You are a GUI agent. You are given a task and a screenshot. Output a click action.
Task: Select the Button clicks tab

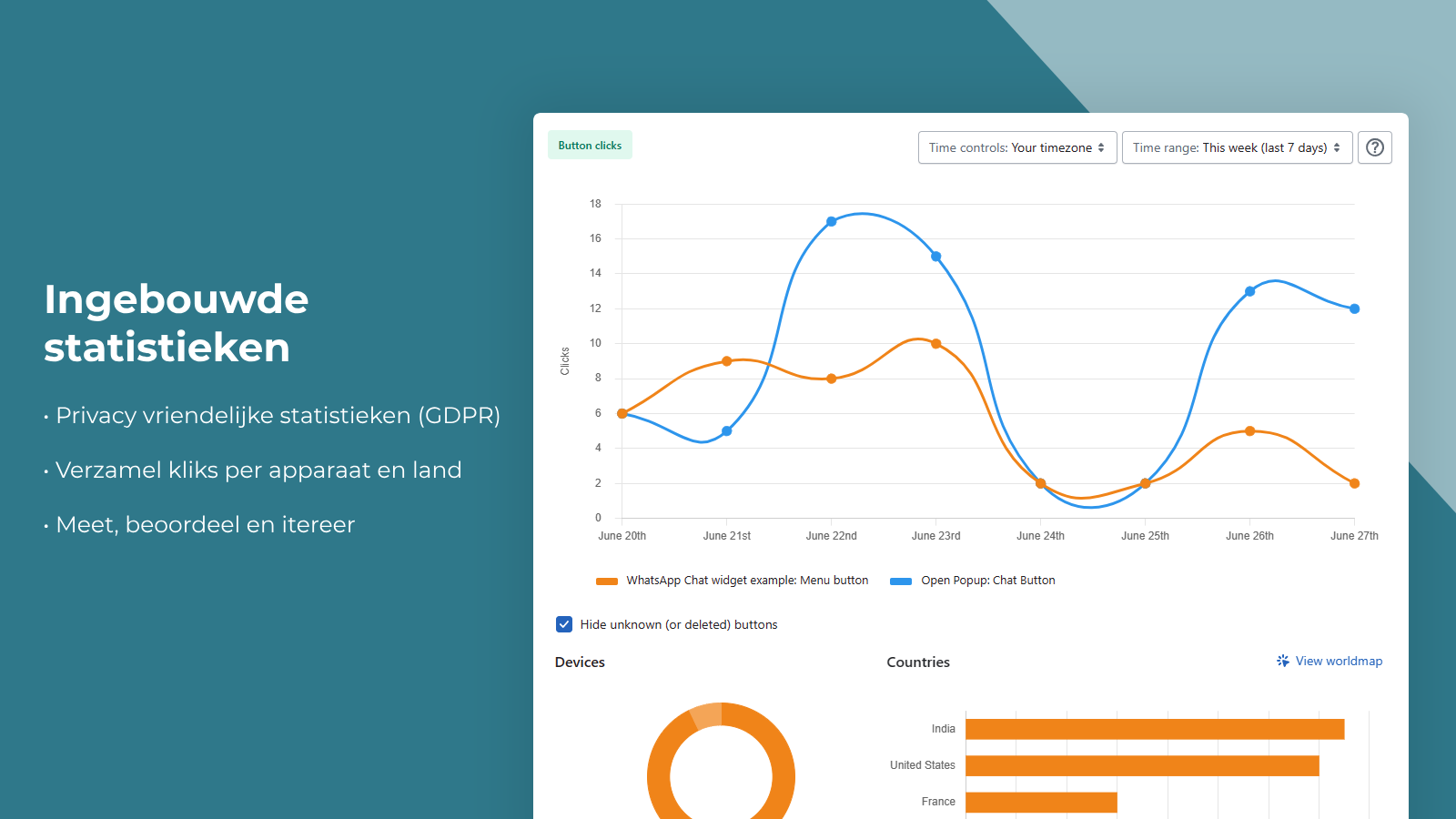(590, 146)
